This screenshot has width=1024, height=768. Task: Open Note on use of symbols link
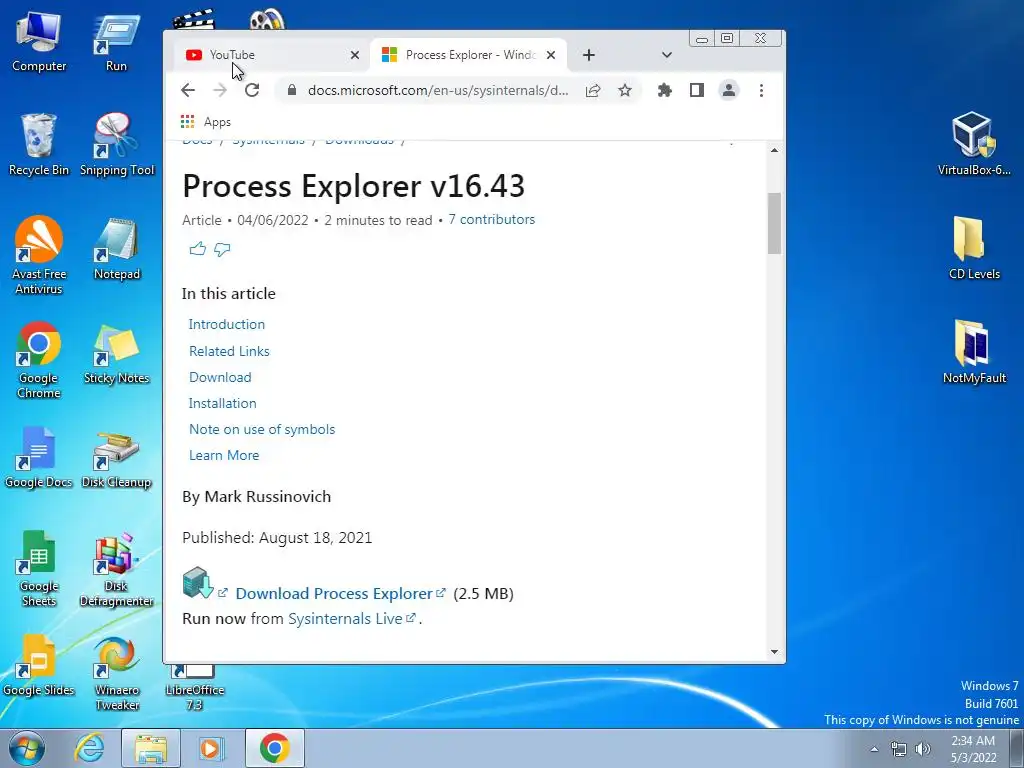[262, 429]
